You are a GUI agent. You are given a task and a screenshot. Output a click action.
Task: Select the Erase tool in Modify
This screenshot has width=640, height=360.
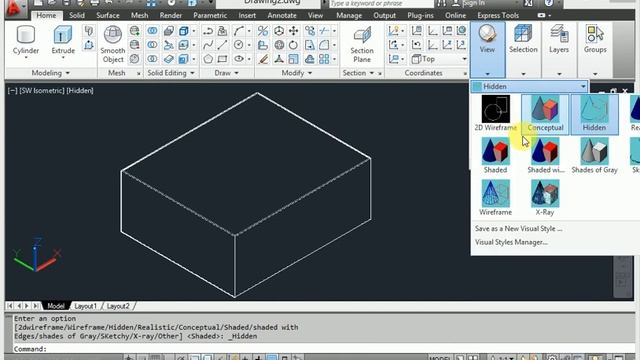[x=263, y=59]
